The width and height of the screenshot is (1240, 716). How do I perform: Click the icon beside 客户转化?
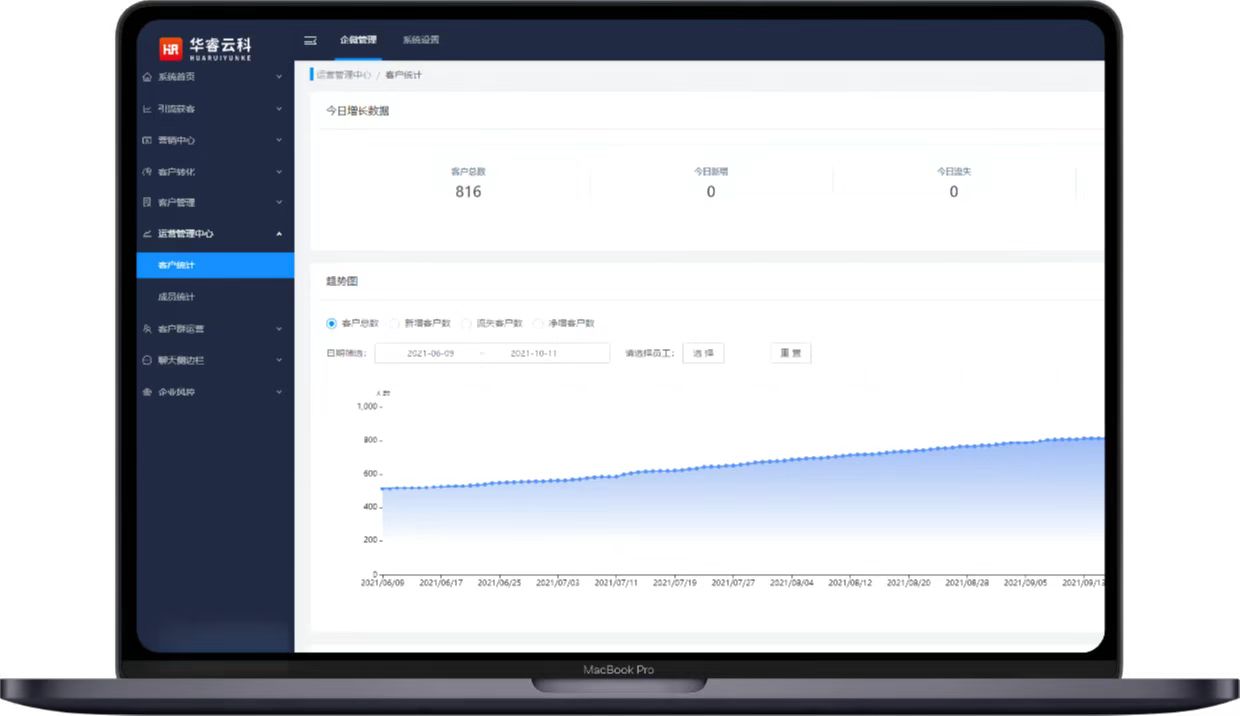(148, 172)
